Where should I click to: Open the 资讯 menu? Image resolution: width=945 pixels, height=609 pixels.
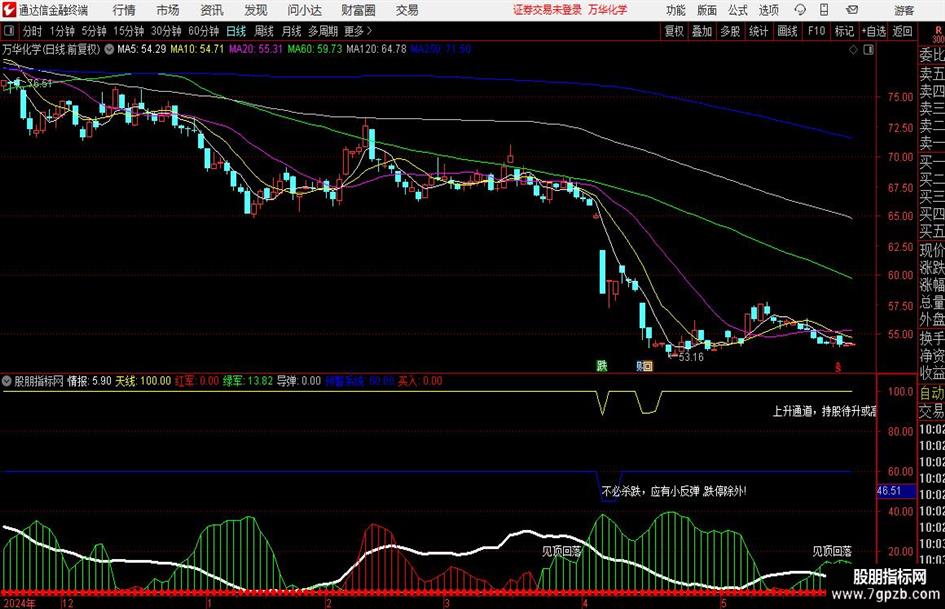pyautogui.click(x=212, y=10)
